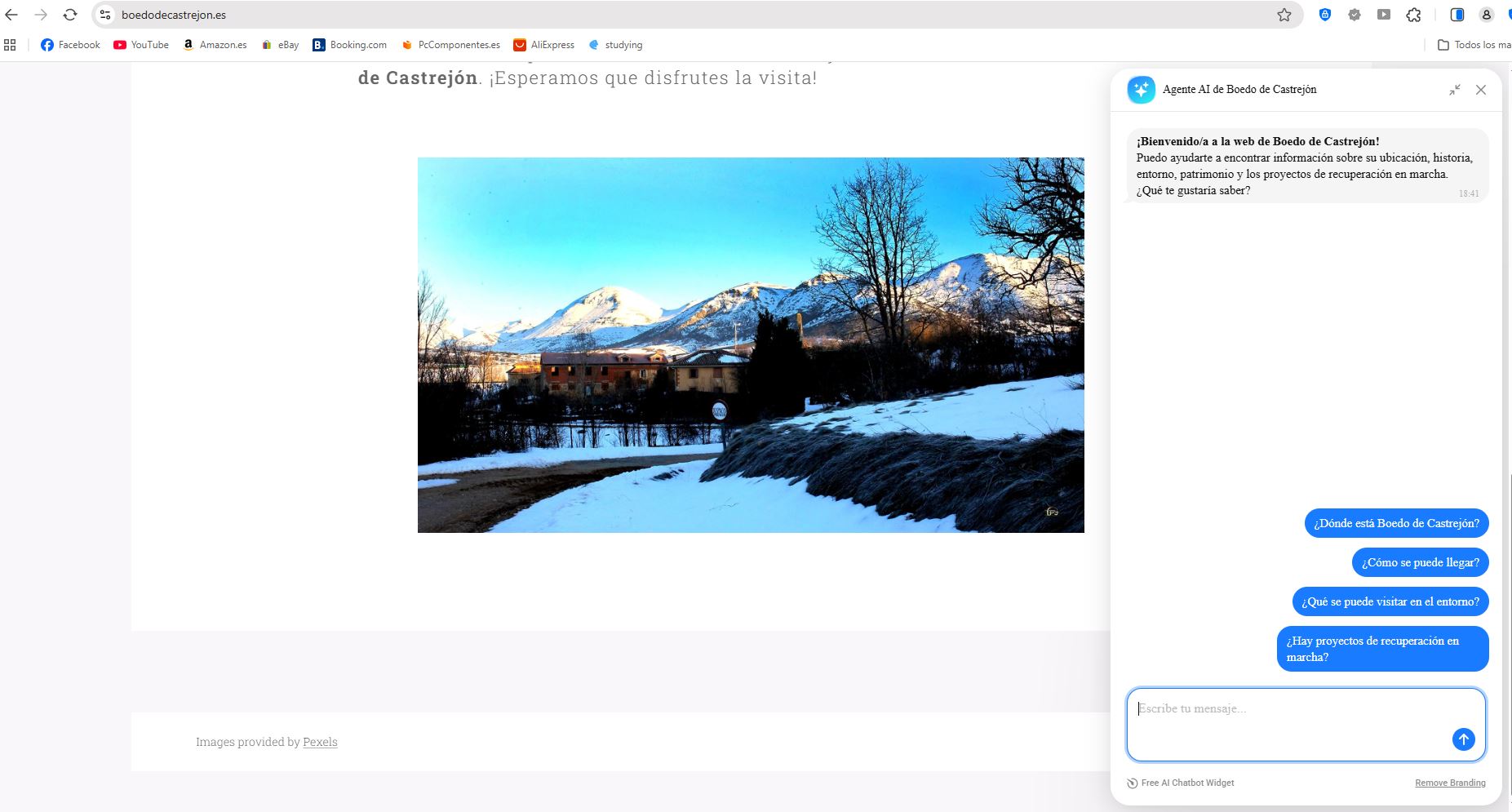Reload the current page
Screen dimensions: 1512x812
pyautogui.click(x=70, y=15)
